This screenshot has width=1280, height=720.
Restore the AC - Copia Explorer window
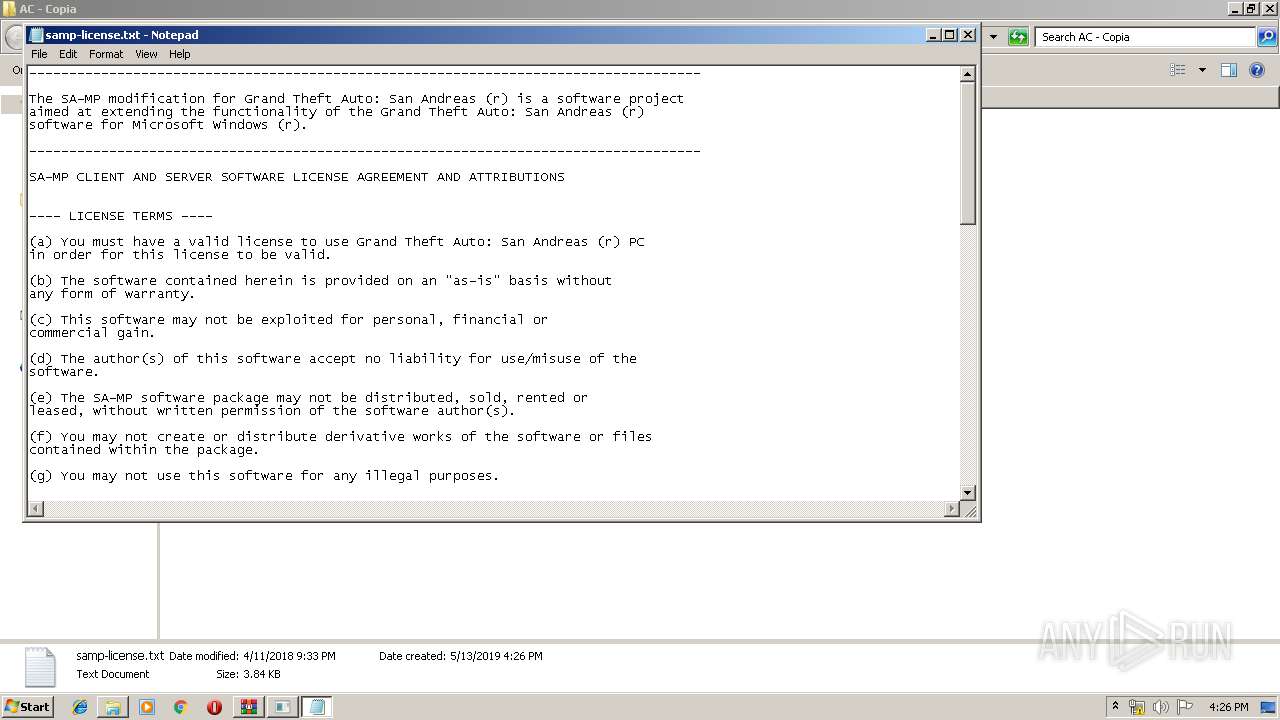pos(1251,8)
